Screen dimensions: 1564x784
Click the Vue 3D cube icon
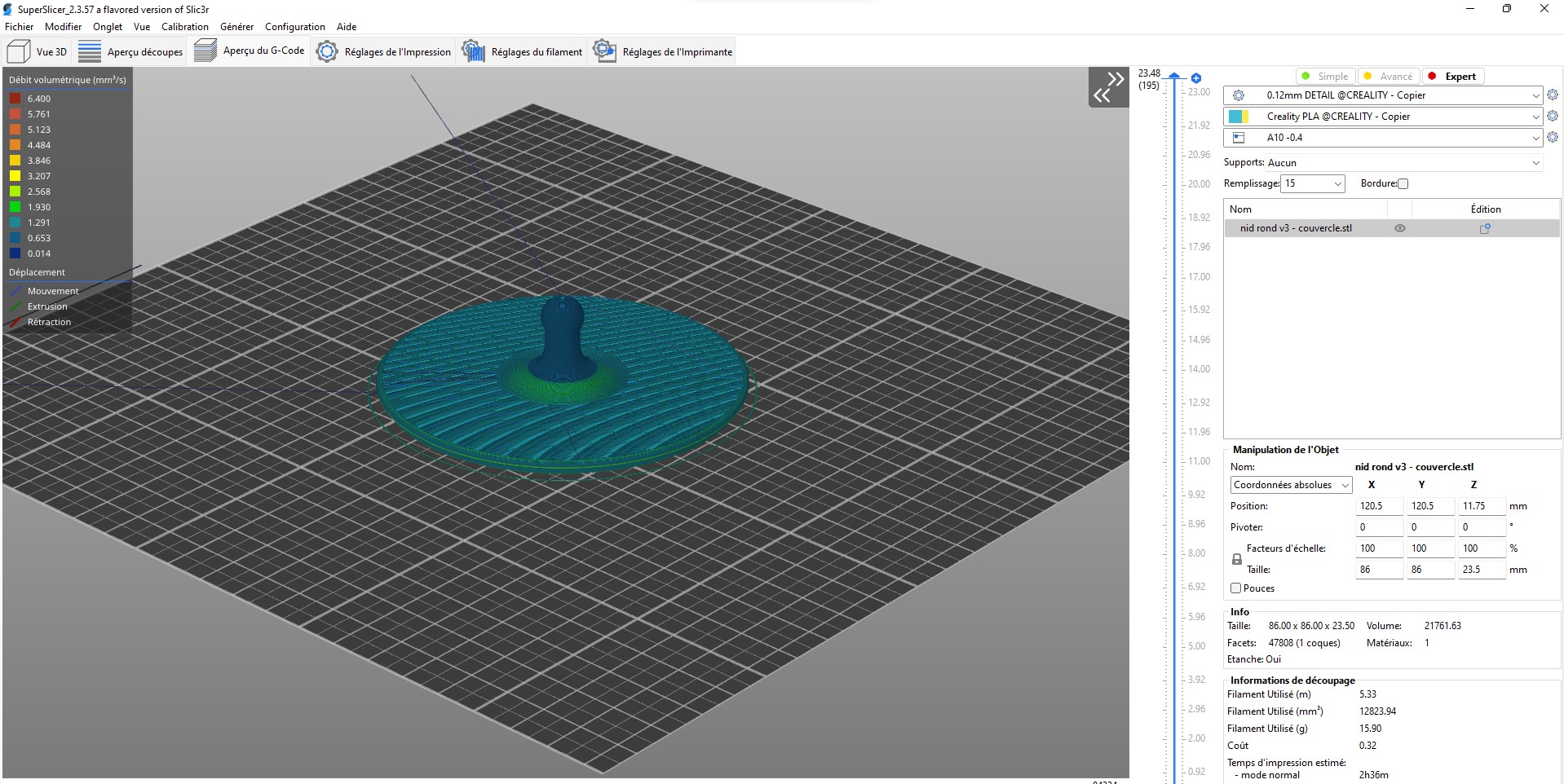click(19, 51)
